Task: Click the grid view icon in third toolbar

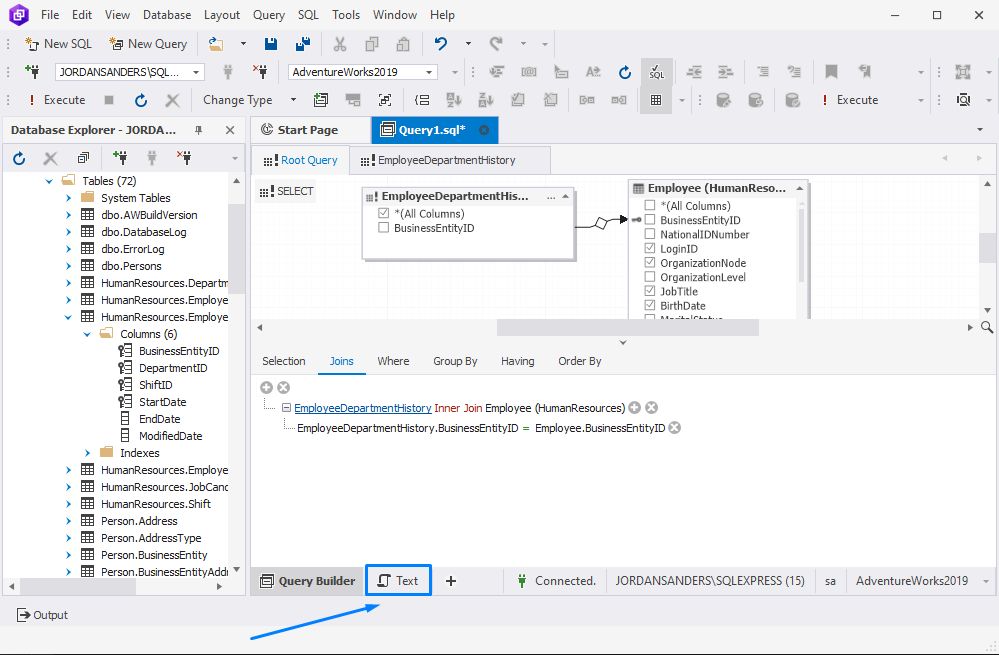Action: [656, 100]
